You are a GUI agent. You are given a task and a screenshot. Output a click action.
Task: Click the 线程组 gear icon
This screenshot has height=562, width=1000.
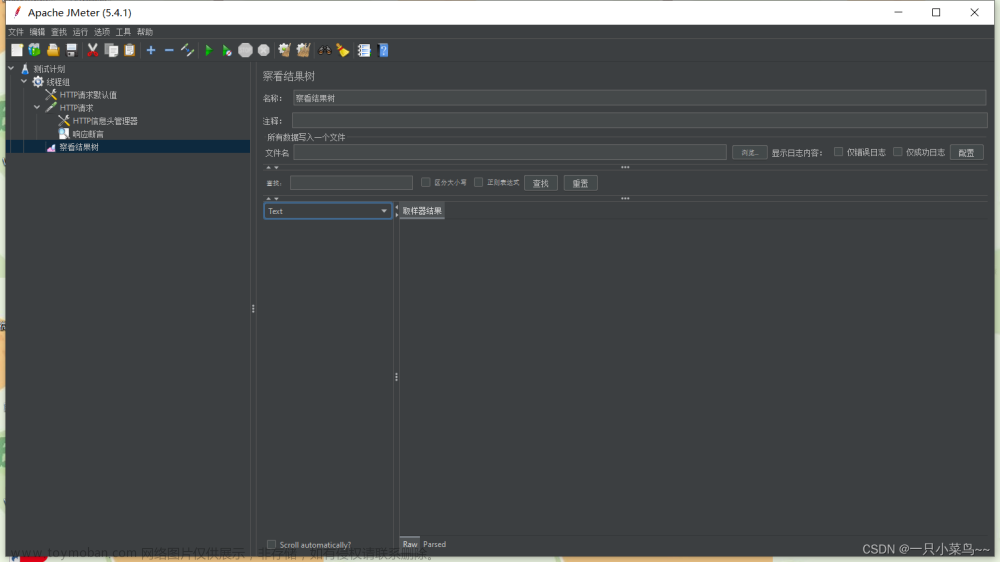(x=38, y=82)
